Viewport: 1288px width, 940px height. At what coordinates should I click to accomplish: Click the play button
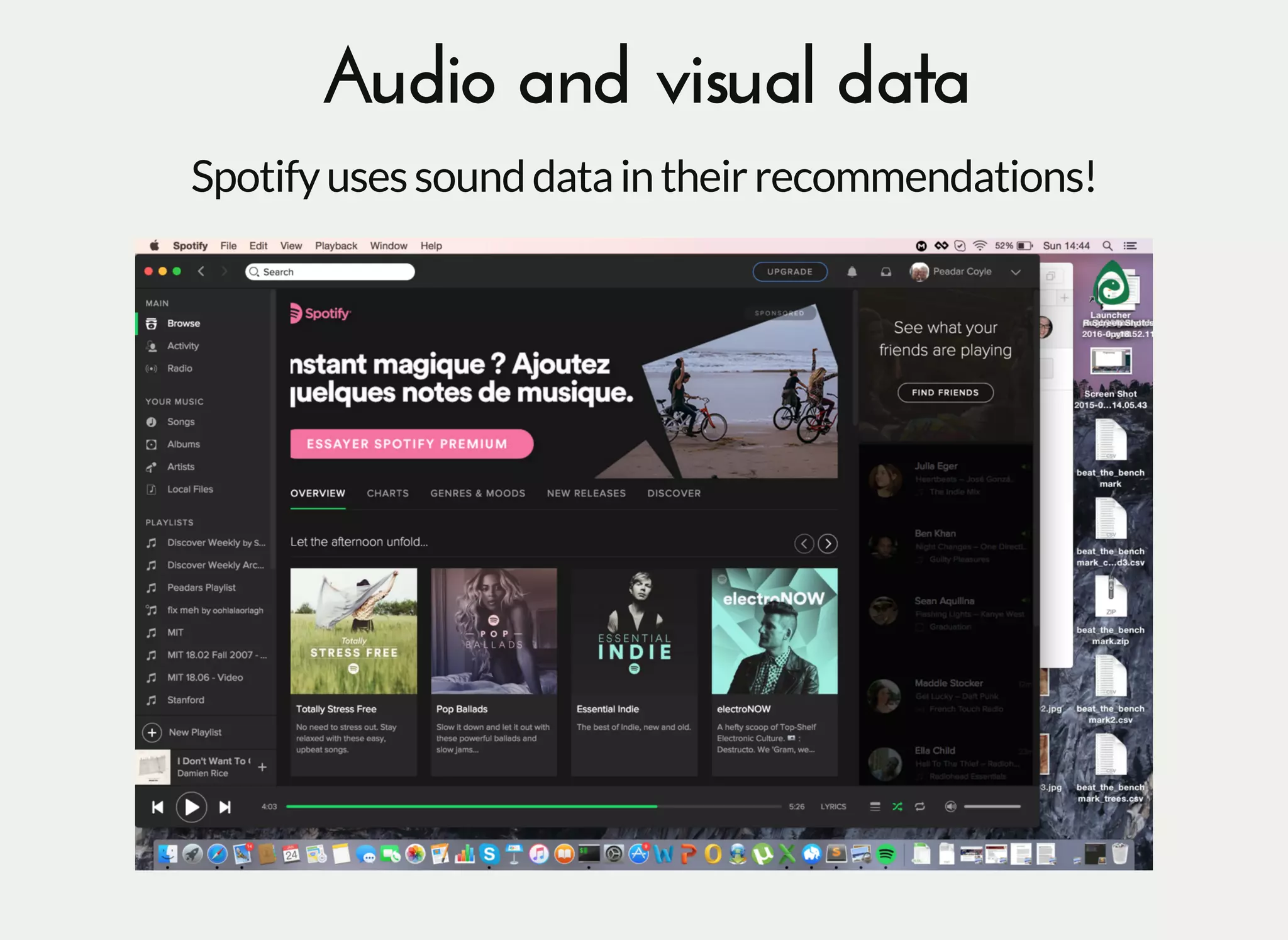pyautogui.click(x=191, y=807)
